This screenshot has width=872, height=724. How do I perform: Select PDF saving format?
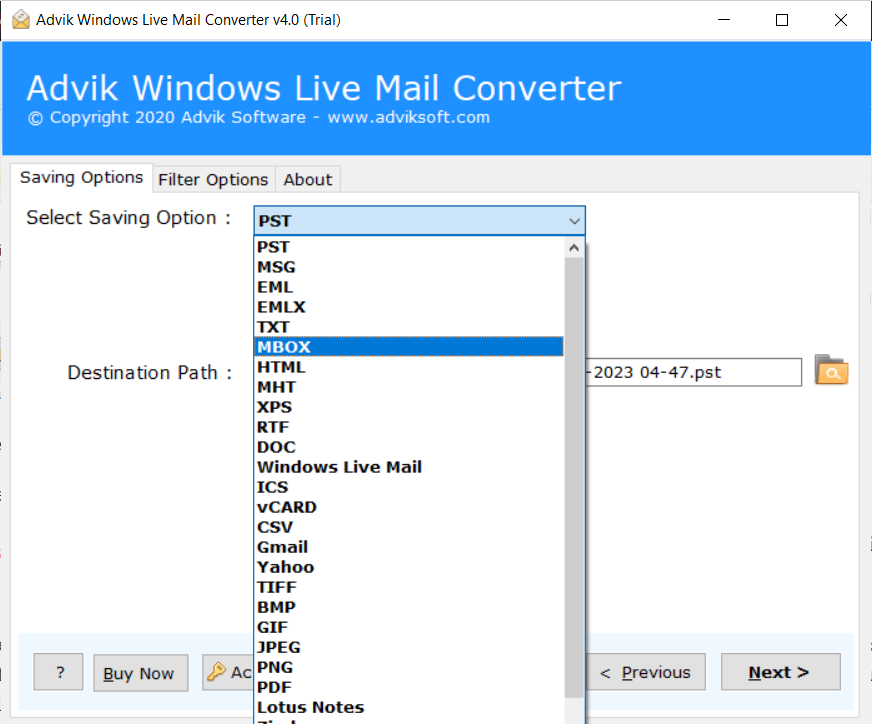[x=409, y=687]
